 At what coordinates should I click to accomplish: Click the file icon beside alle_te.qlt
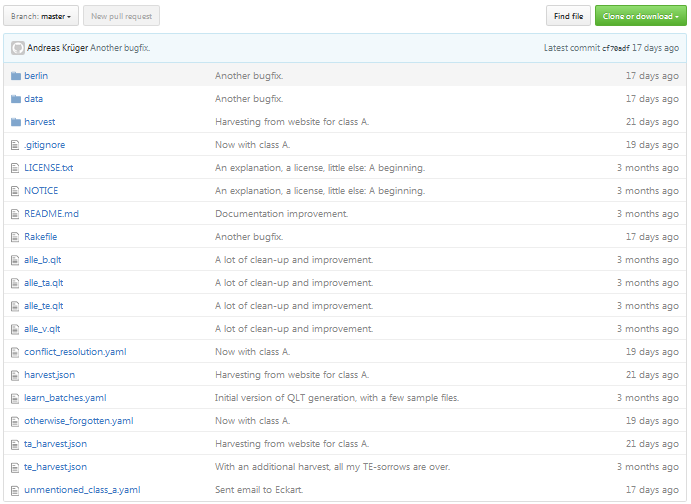click(x=15, y=306)
